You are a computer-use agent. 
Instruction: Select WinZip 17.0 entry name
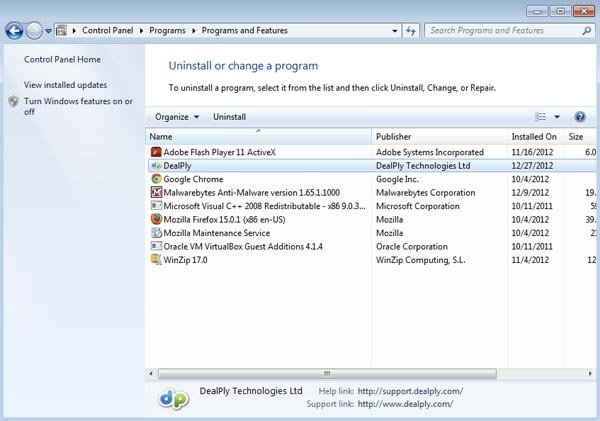pyautogui.click(x=185, y=260)
